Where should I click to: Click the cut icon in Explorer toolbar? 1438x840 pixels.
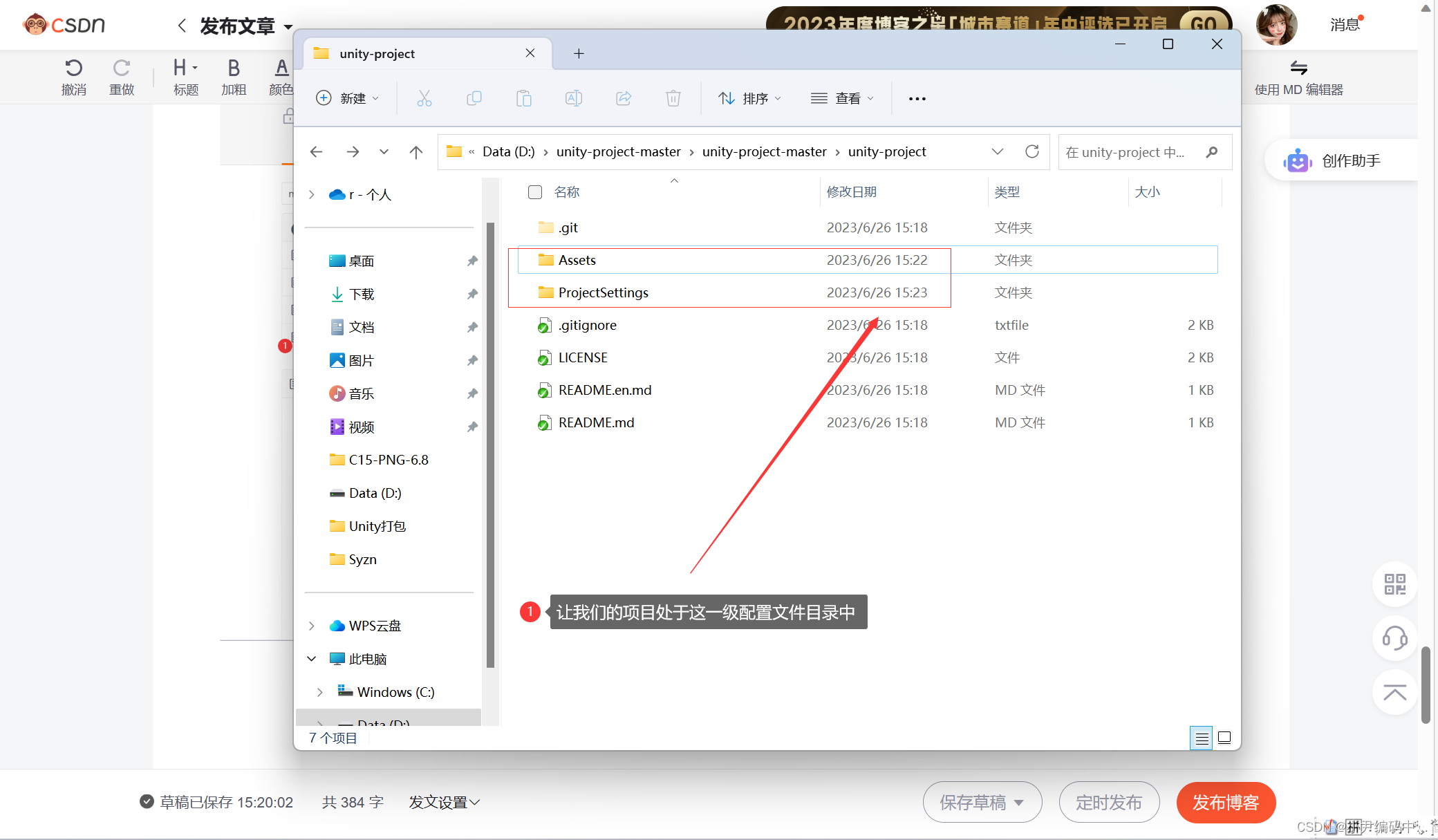pos(424,98)
